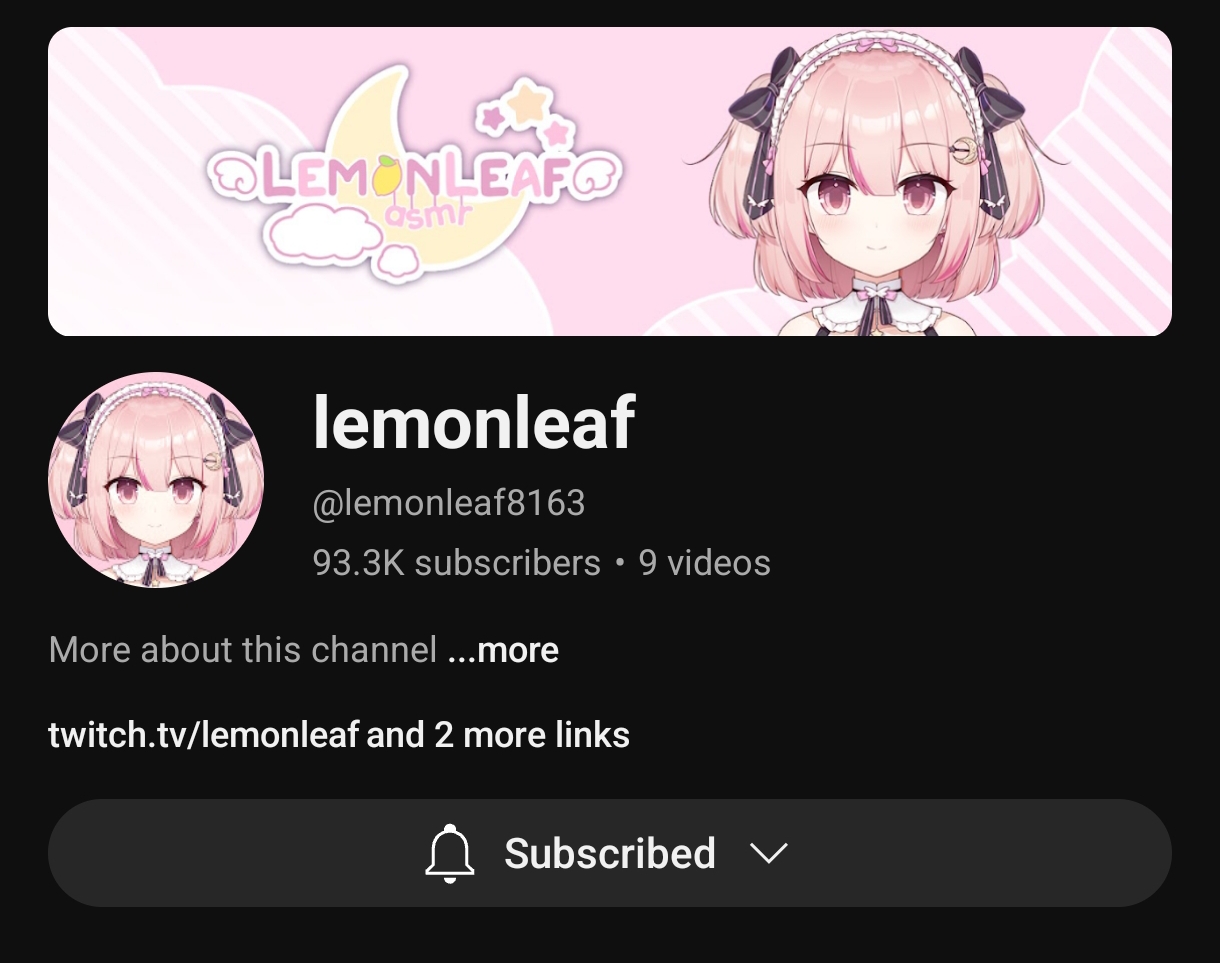Expand the Subscribed chevron dropdown arrow

coord(769,854)
